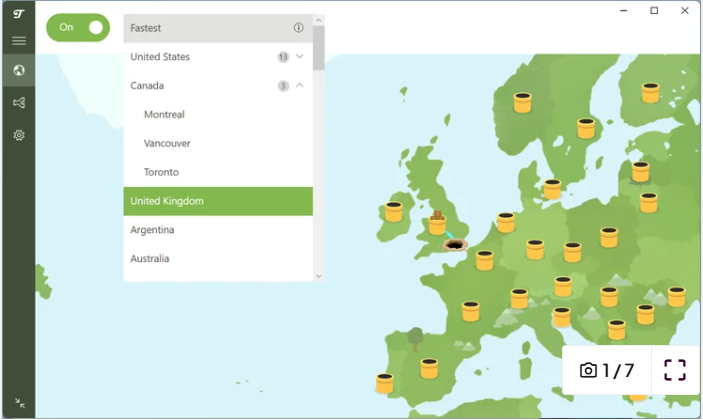Click the tunnel barrel over Denmark
The width and height of the screenshot is (703, 420).
click(552, 189)
